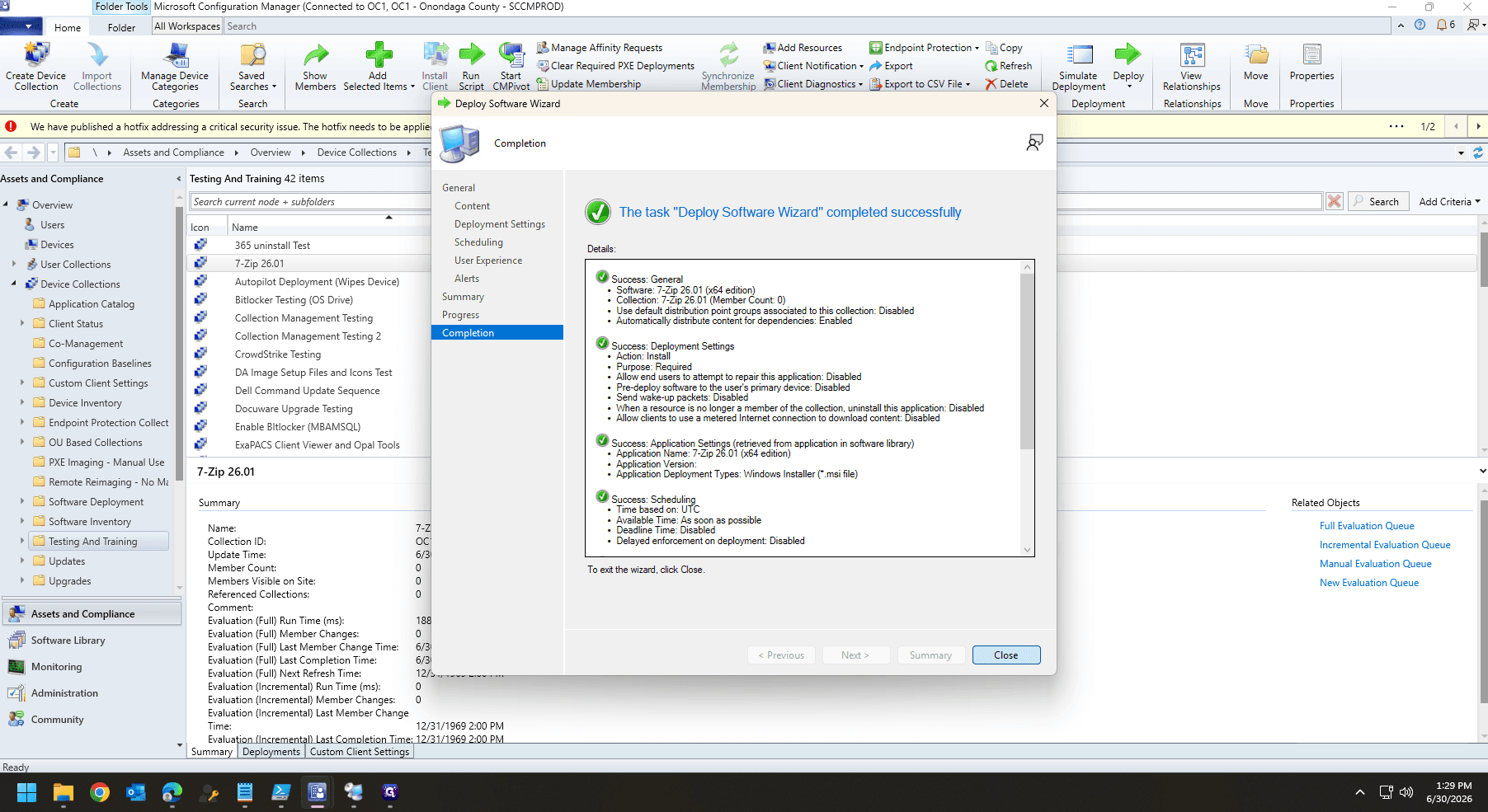
Task: Expand the User Collections tree node
Action: 14,265
